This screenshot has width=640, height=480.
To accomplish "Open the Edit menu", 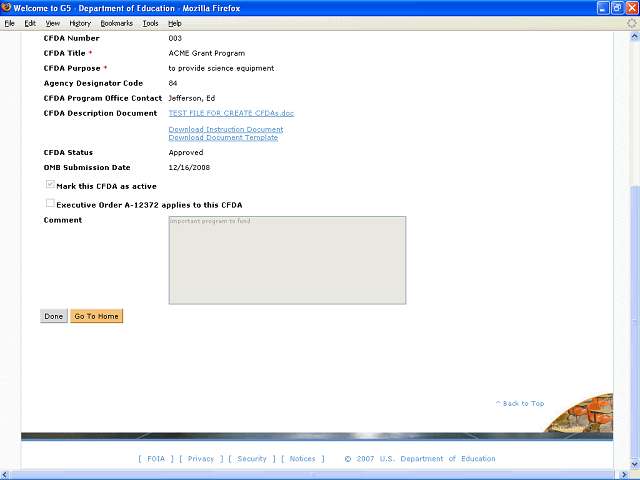I will (30, 23).
